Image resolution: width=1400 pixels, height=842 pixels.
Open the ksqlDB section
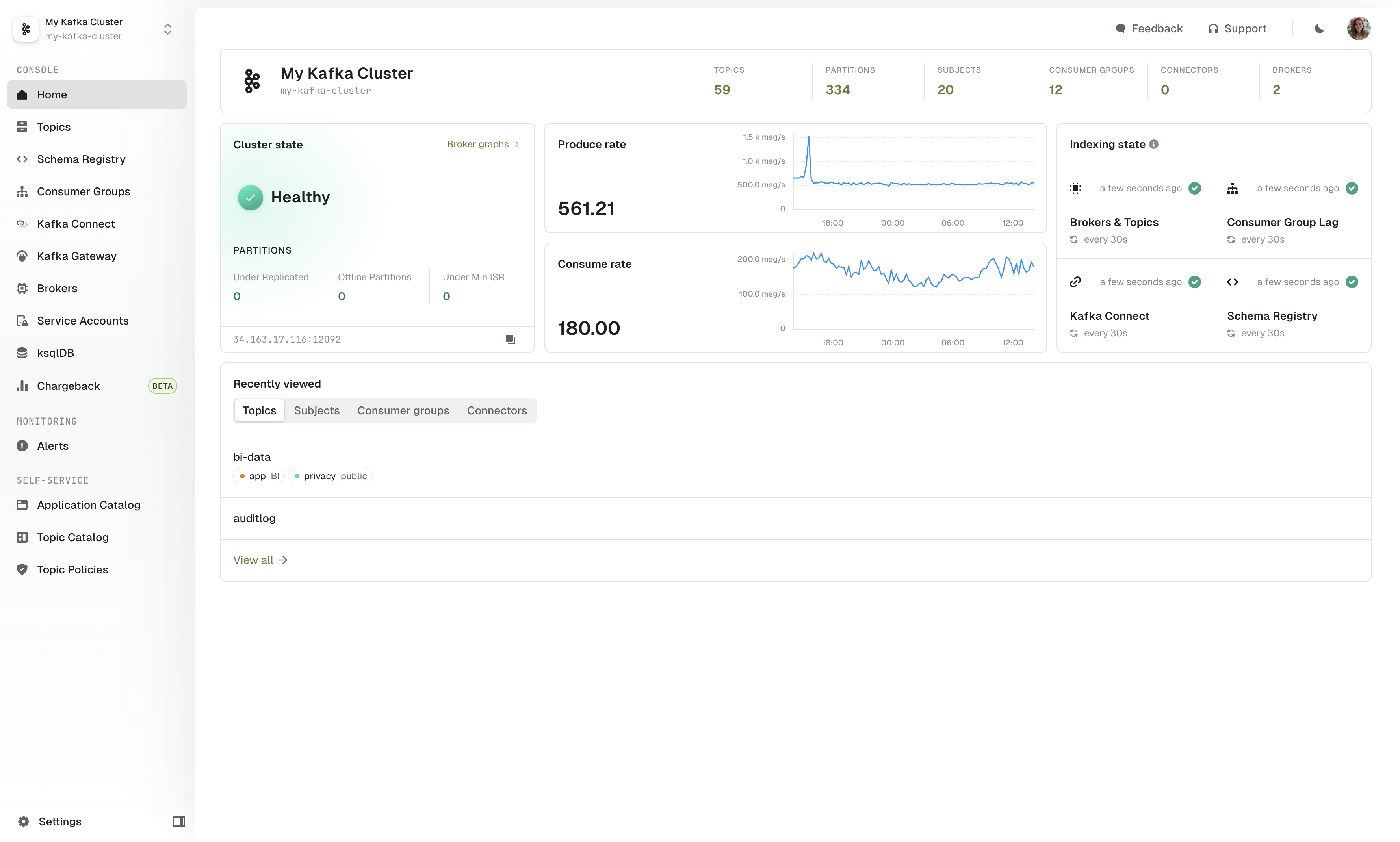point(55,353)
